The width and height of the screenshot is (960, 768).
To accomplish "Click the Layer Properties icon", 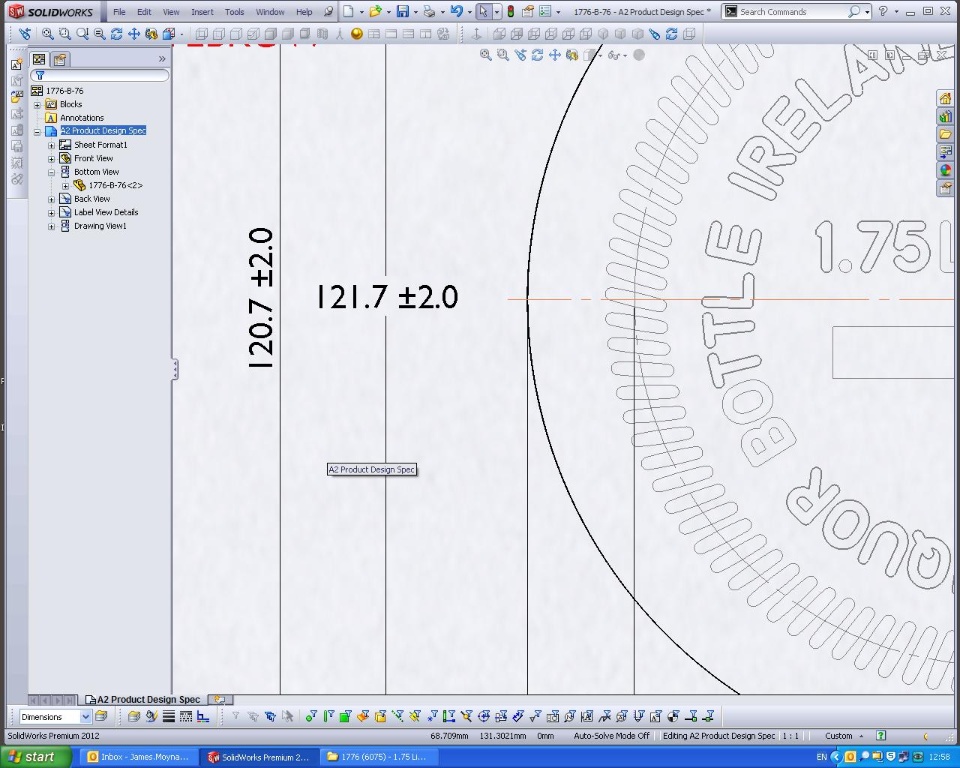I will pos(102,716).
